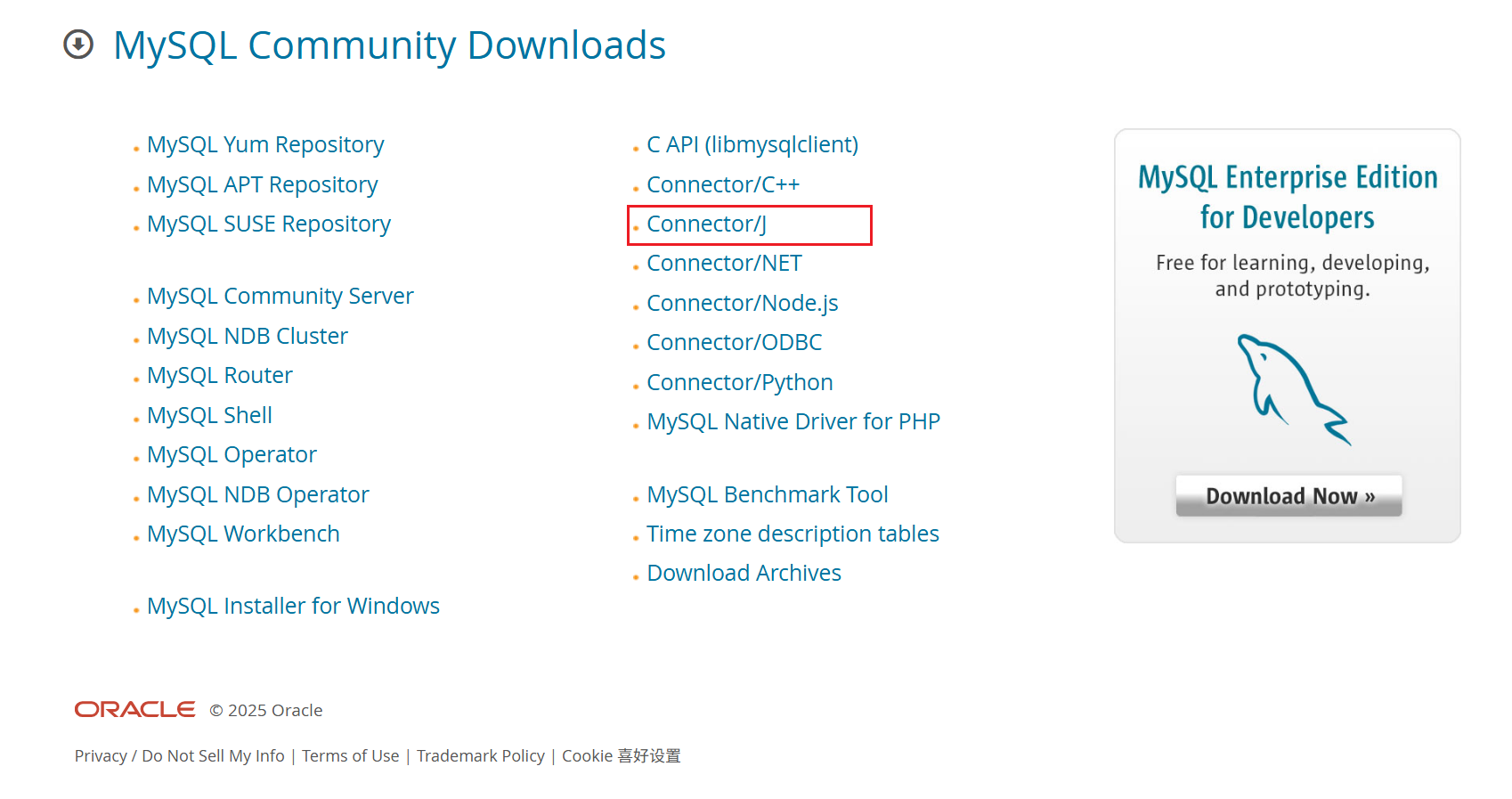The height and width of the screenshot is (799, 1512).
Task: Open Connector/Node.js link
Action: coord(743,303)
